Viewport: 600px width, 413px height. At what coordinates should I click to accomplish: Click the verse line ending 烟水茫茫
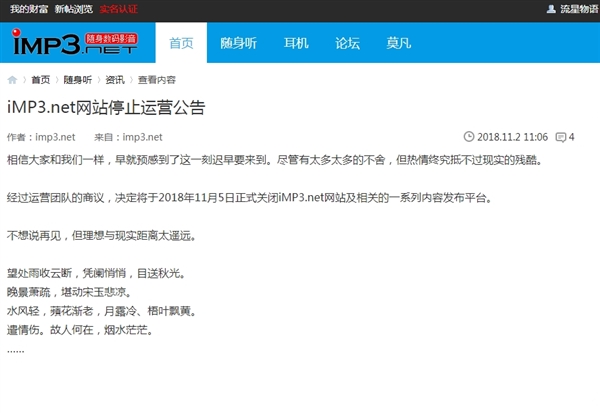[x=80, y=330]
